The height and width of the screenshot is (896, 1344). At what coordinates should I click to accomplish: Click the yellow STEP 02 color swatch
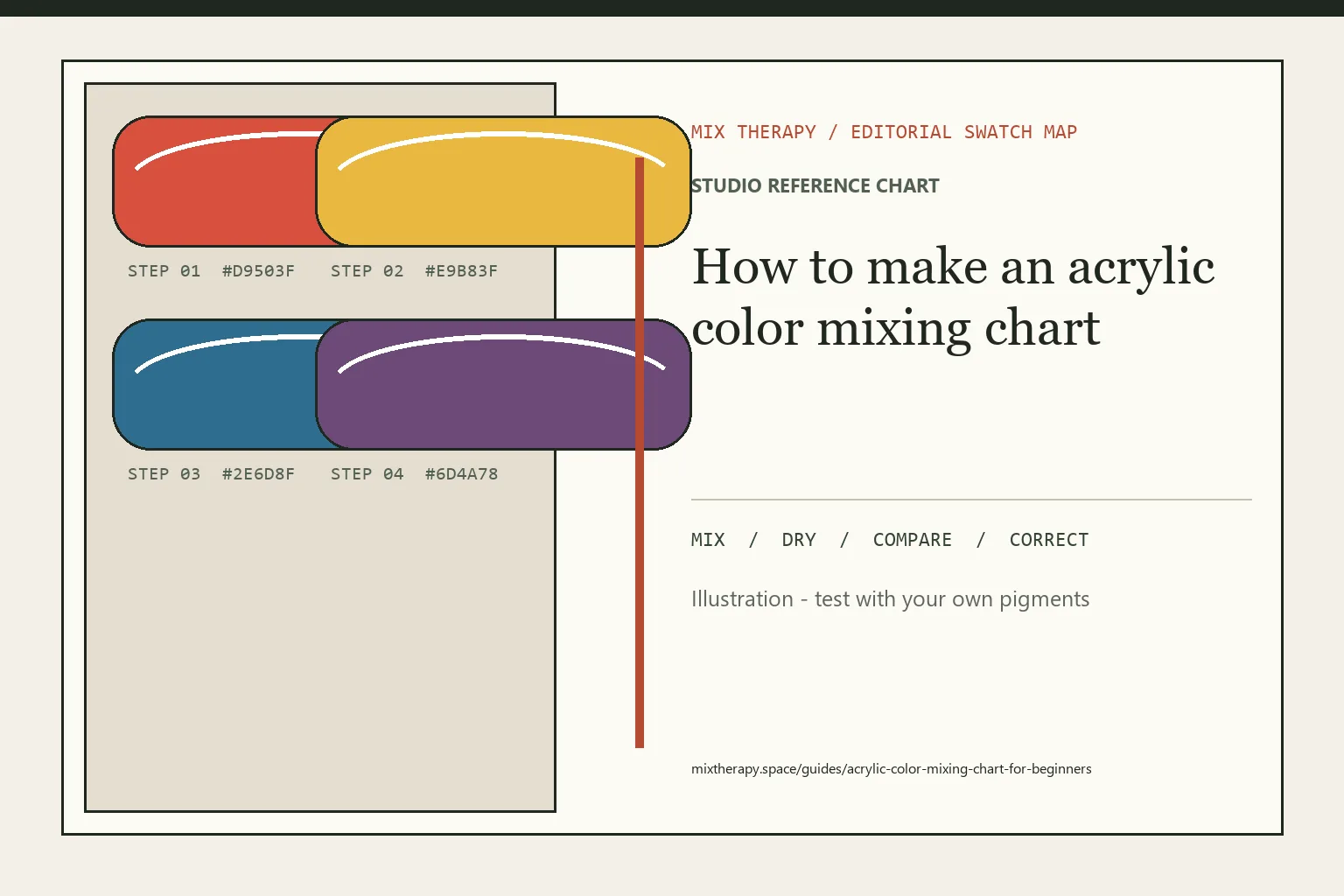point(504,181)
